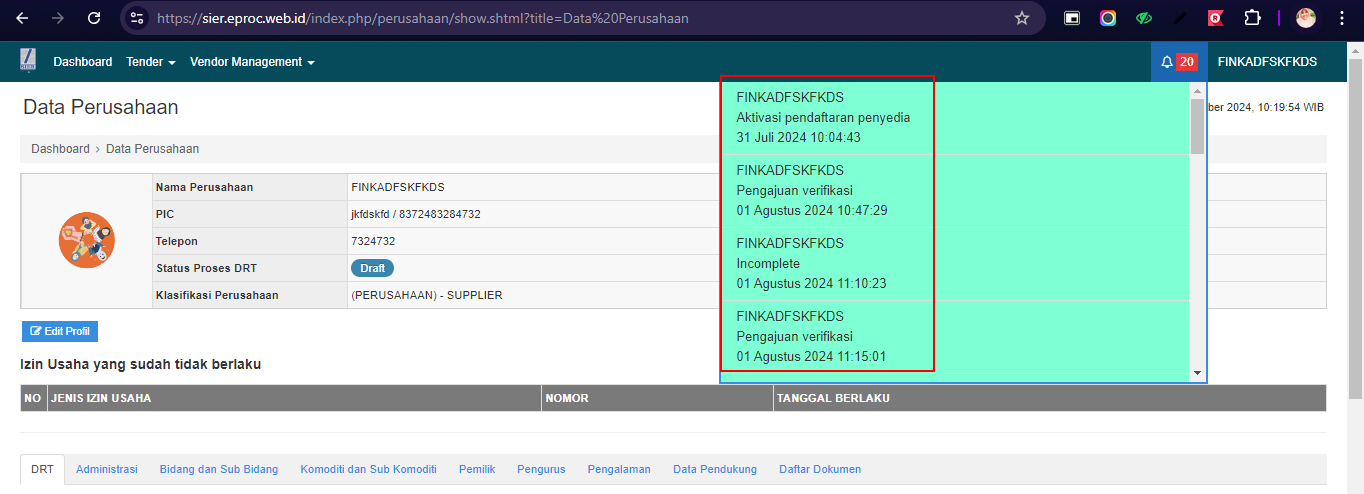Click the Telepon value 7324732
Image resolution: width=1364 pixels, height=494 pixels.
pyautogui.click(x=373, y=241)
